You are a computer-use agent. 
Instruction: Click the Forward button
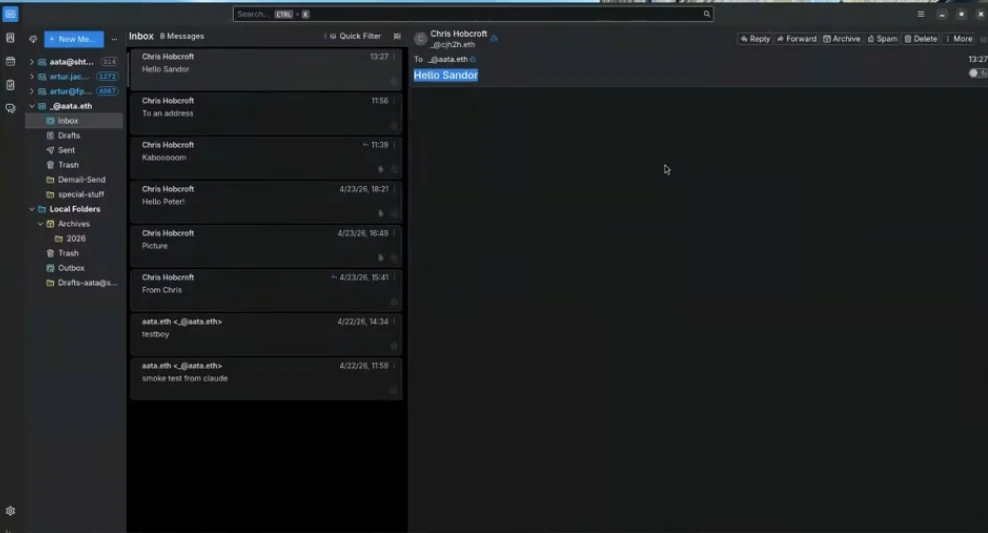coord(796,39)
